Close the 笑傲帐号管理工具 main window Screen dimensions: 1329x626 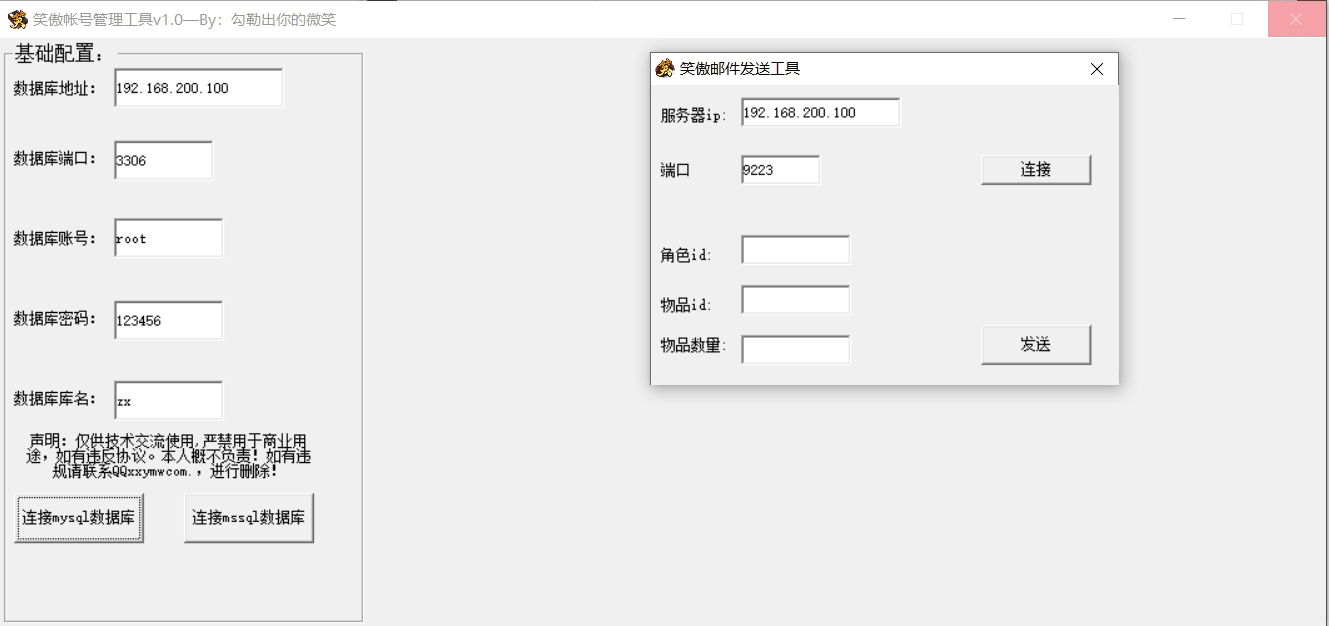coord(1296,19)
